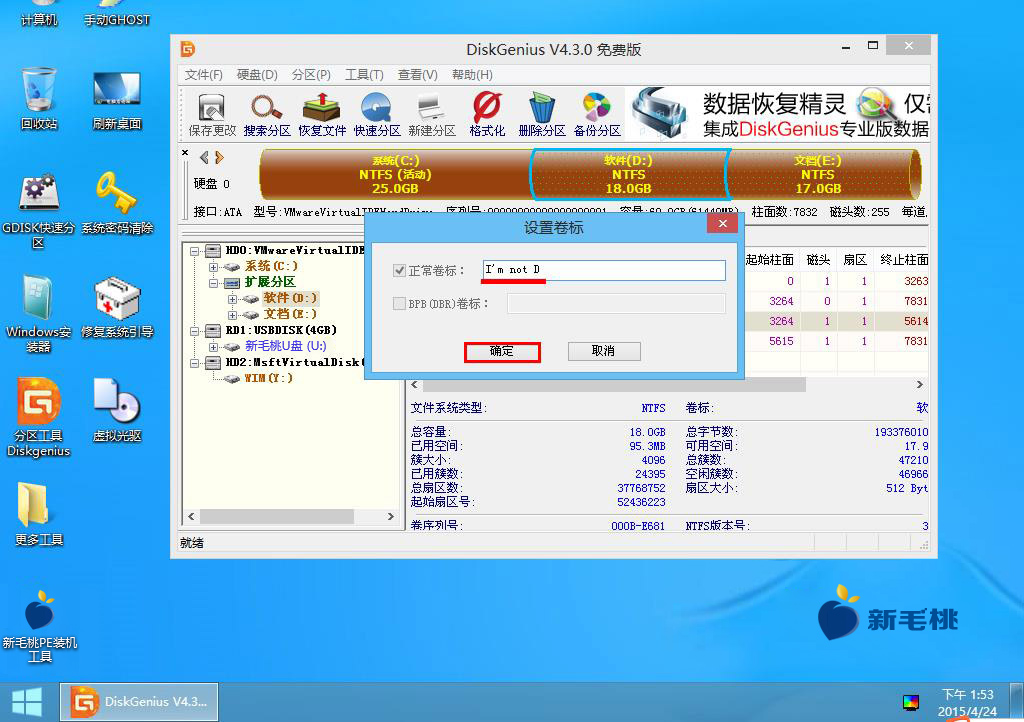The width and height of the screenshot is (1024, 722).
Task: Open 计算机 computer desktop icon
Action: pos(39,13)
